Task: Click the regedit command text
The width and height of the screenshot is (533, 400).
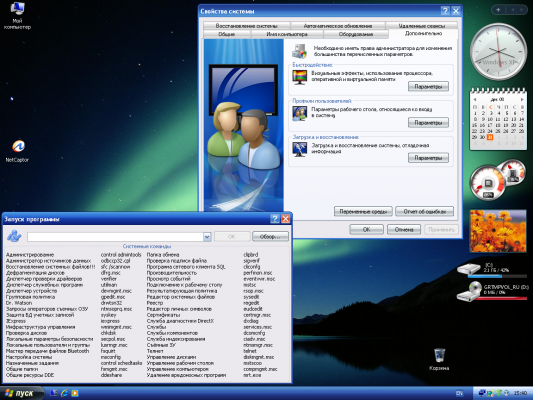Action: (251, 303)
